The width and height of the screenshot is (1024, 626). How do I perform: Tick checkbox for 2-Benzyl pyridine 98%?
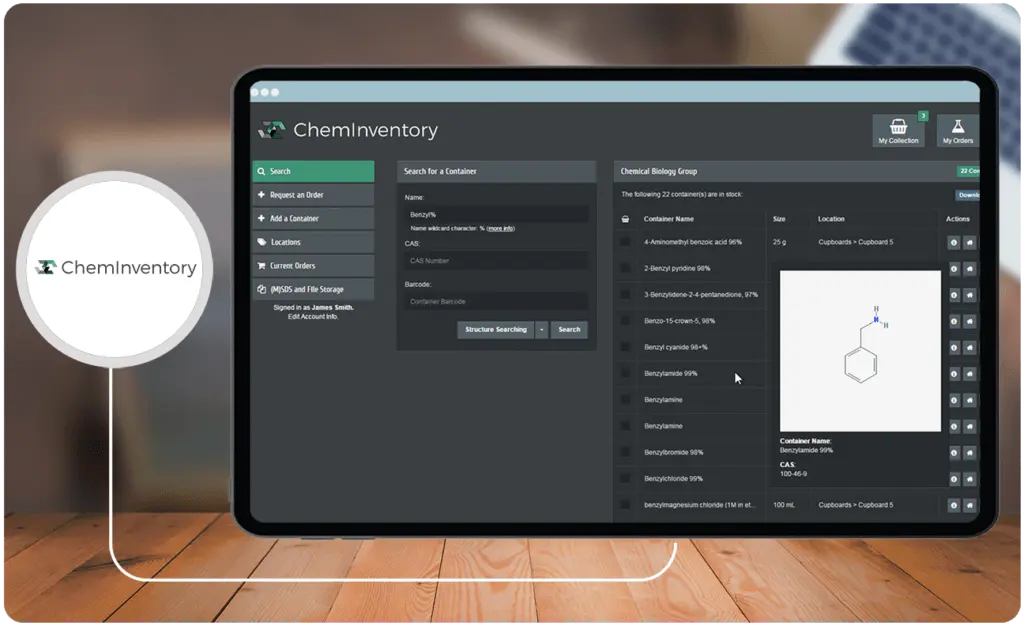[625, 268]
